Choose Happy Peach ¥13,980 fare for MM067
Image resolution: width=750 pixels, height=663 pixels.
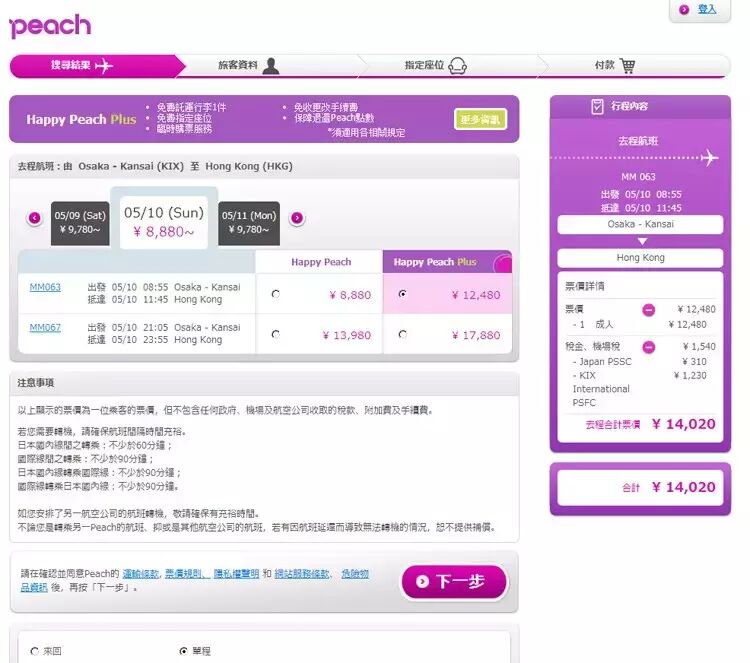coord(276,334)
